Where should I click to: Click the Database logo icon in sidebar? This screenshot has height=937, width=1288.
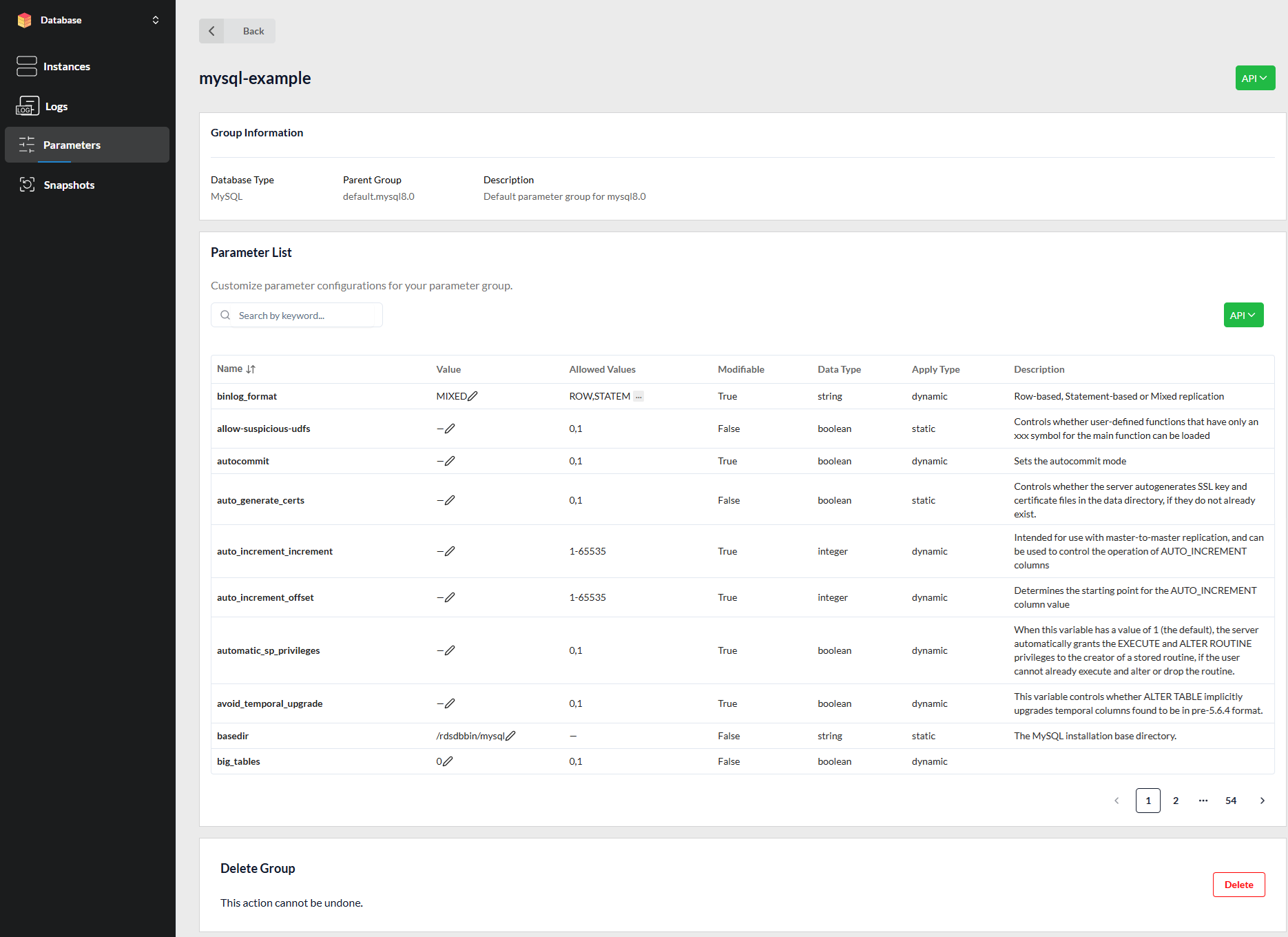click(x=25, y=20)
